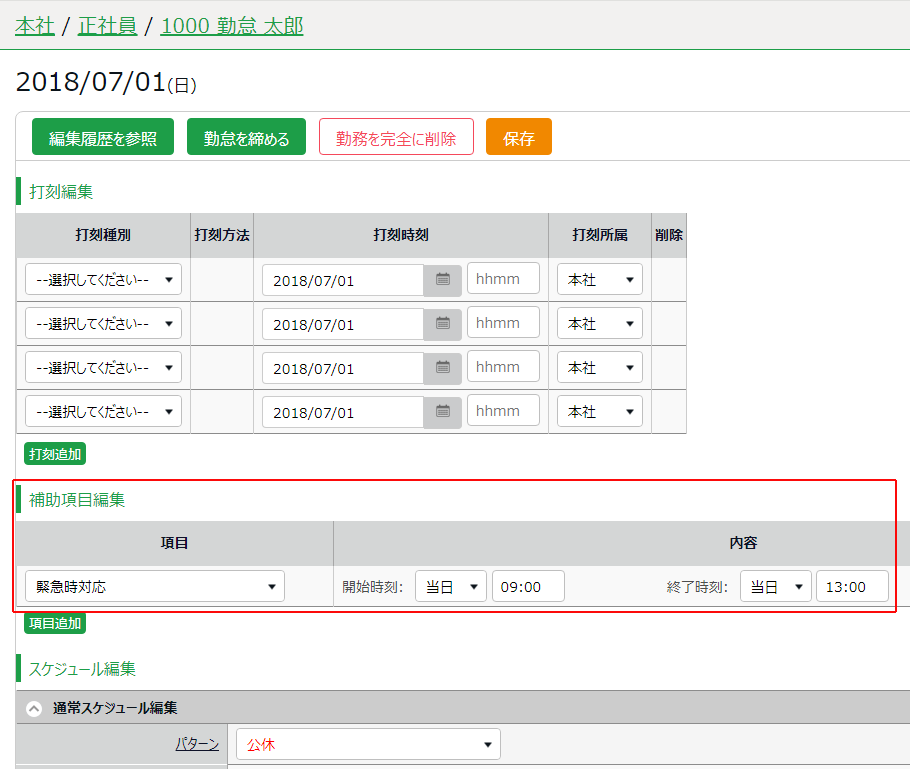Open 本社 breadcrumb link
This screenshot has height=769, width=910.
(35, 26)
